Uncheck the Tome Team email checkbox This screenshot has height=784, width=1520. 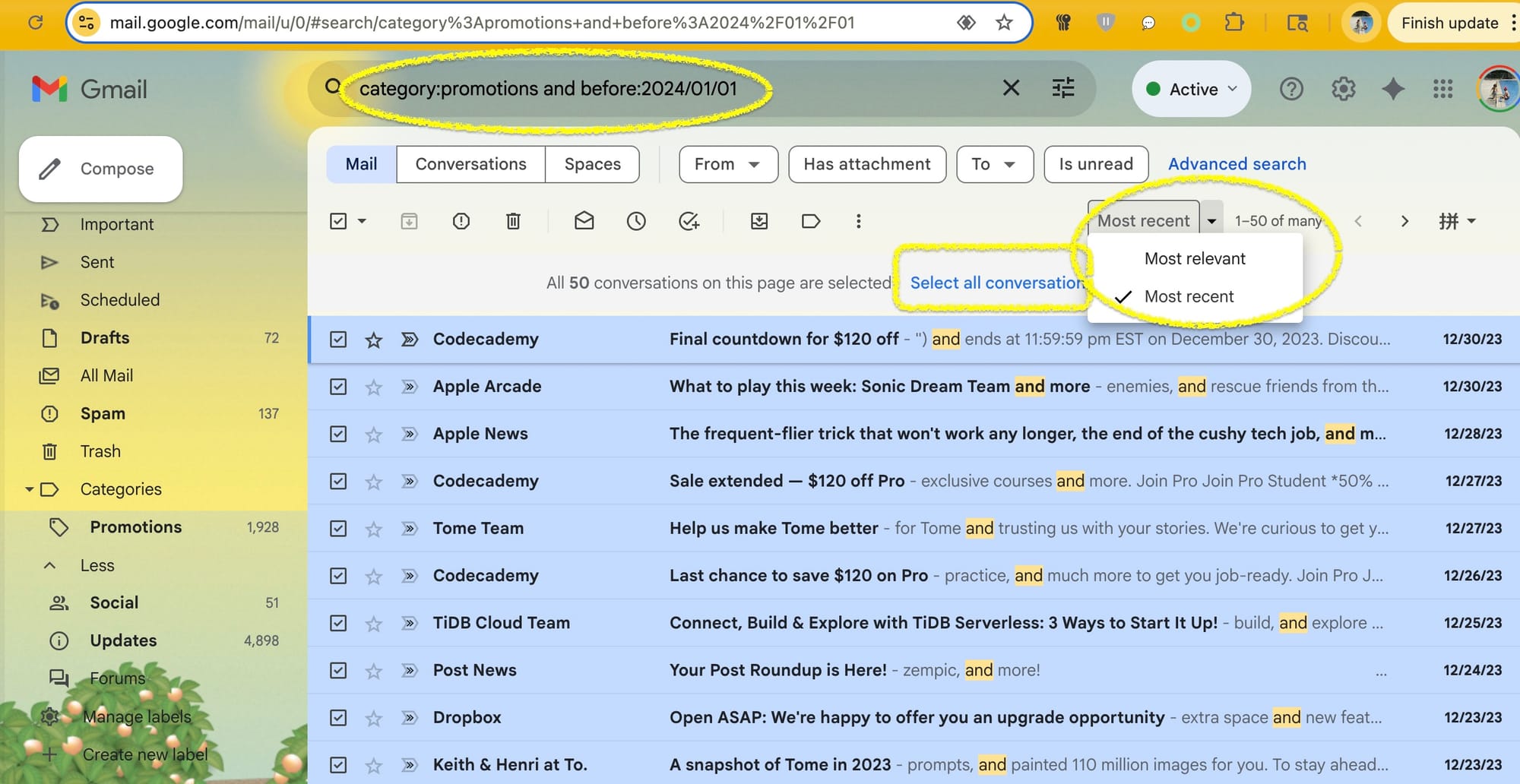[338, 528]
